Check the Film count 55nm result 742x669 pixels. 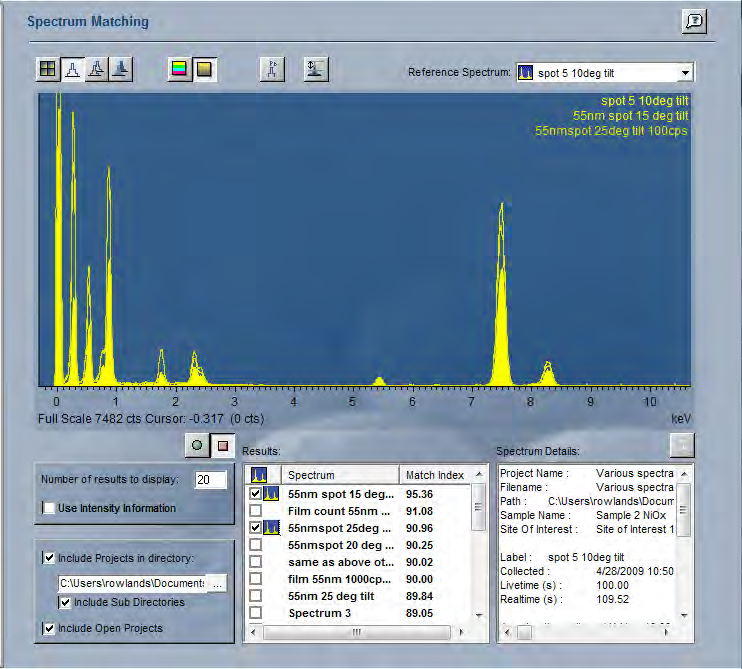click(256, 511)
